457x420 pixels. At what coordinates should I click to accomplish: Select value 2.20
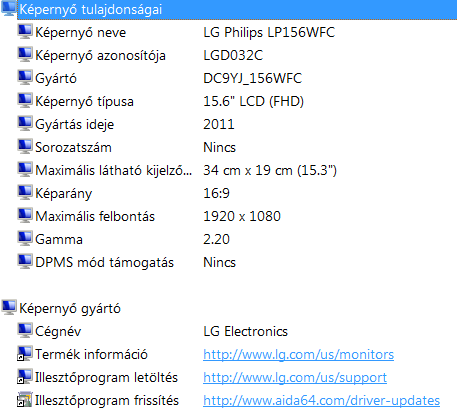click(216, 239)
